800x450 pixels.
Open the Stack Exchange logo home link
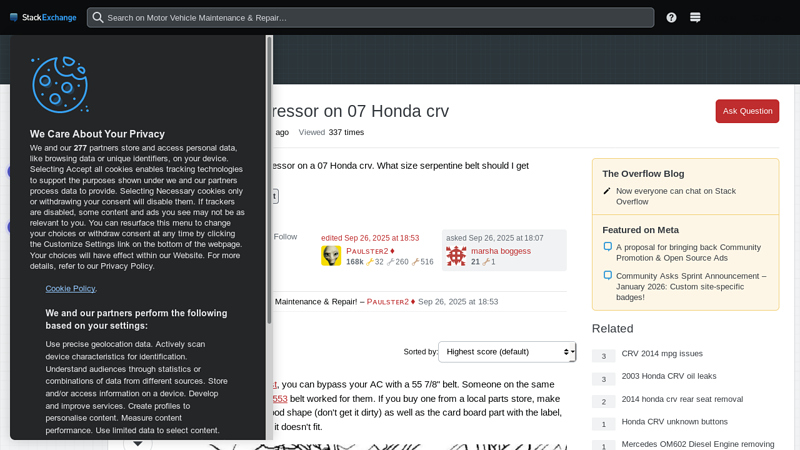pos(42,17)
